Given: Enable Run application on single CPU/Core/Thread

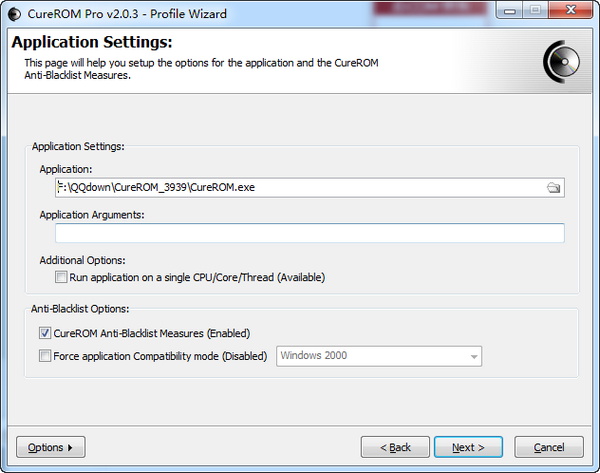Looking at the screenshot, I should (x=61, y=277).
